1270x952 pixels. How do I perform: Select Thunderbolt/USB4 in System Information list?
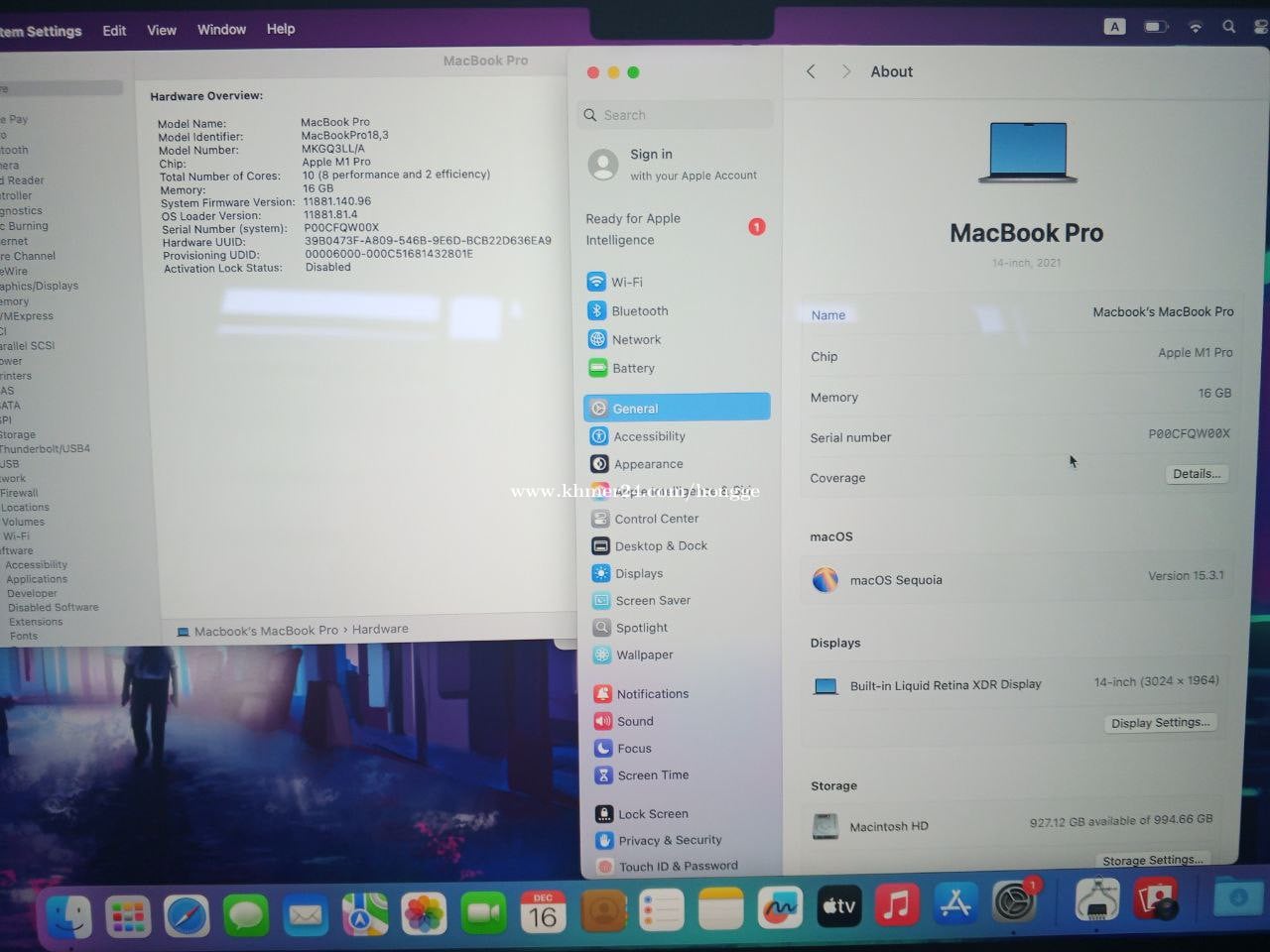pyautogui.click(x=46, y=449)
